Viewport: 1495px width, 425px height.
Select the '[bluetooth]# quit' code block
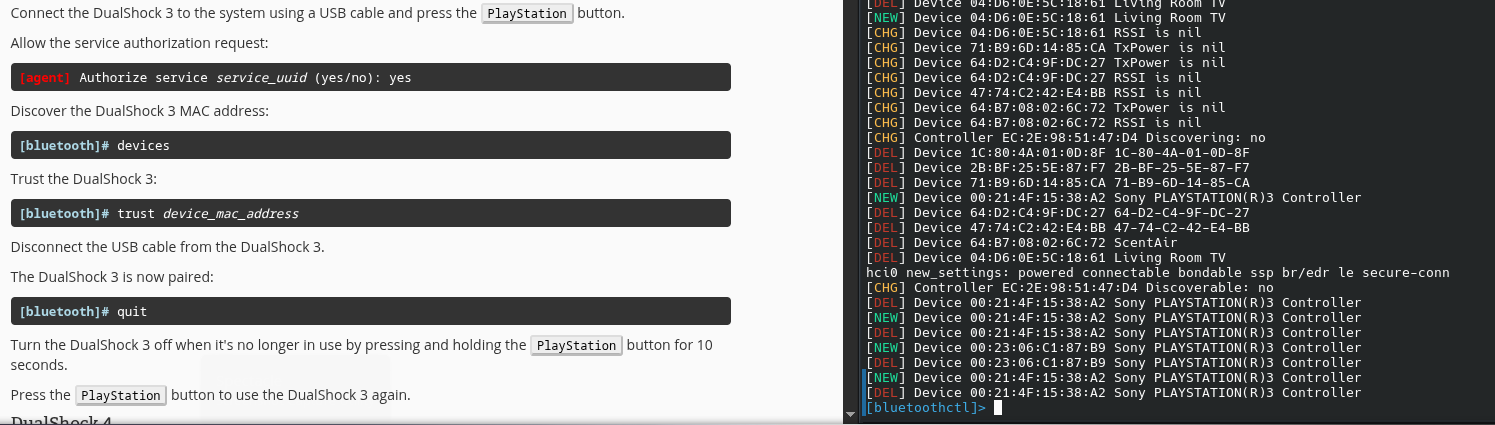tap(371, 311)
